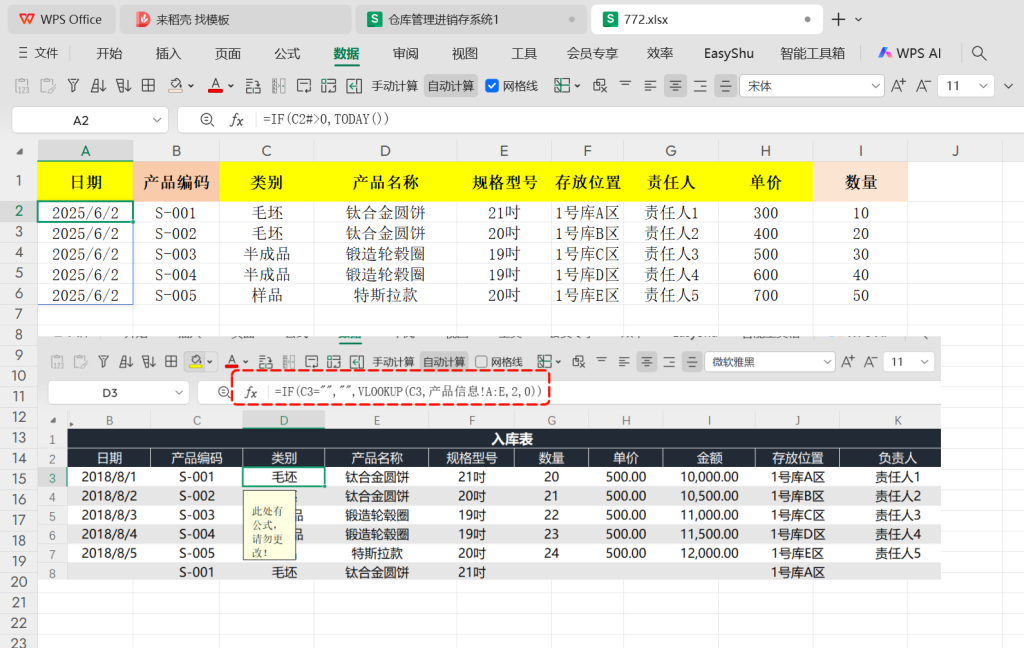Set top vertical alignment icon
This screenshot has height=648, width=1024.
click(625, 84)
